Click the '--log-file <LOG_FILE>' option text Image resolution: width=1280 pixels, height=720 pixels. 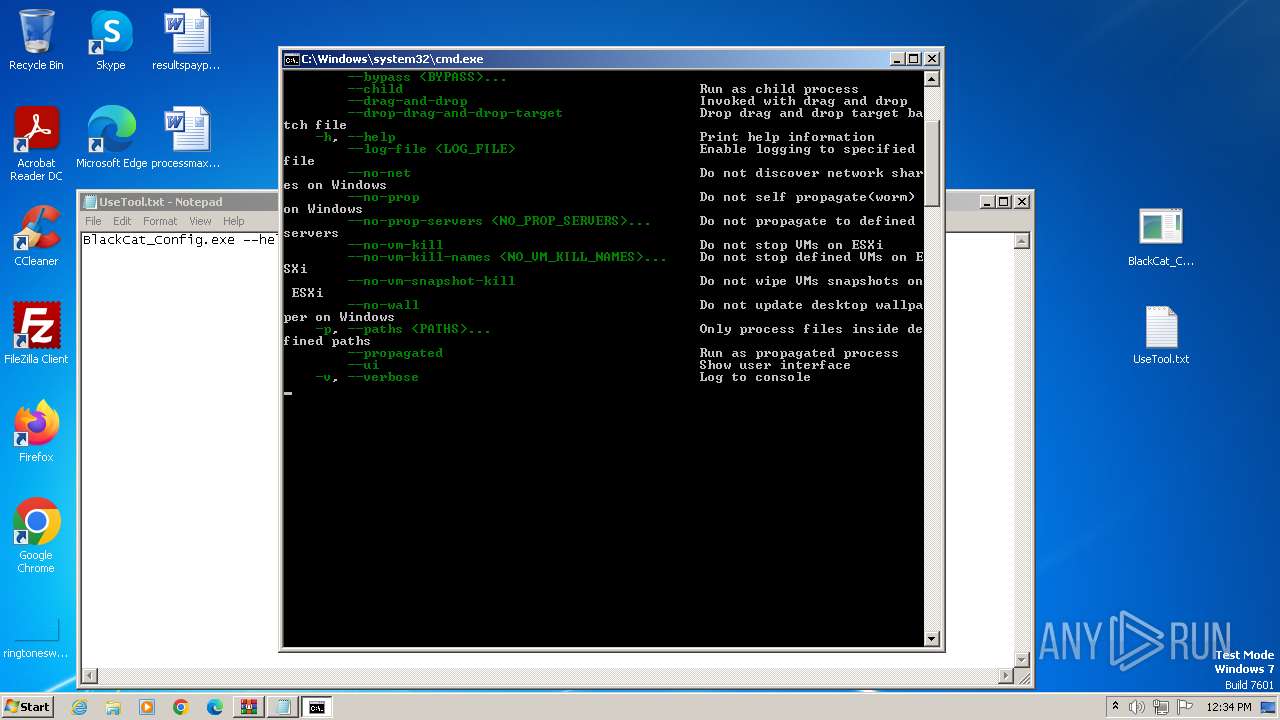click(431, 149)
